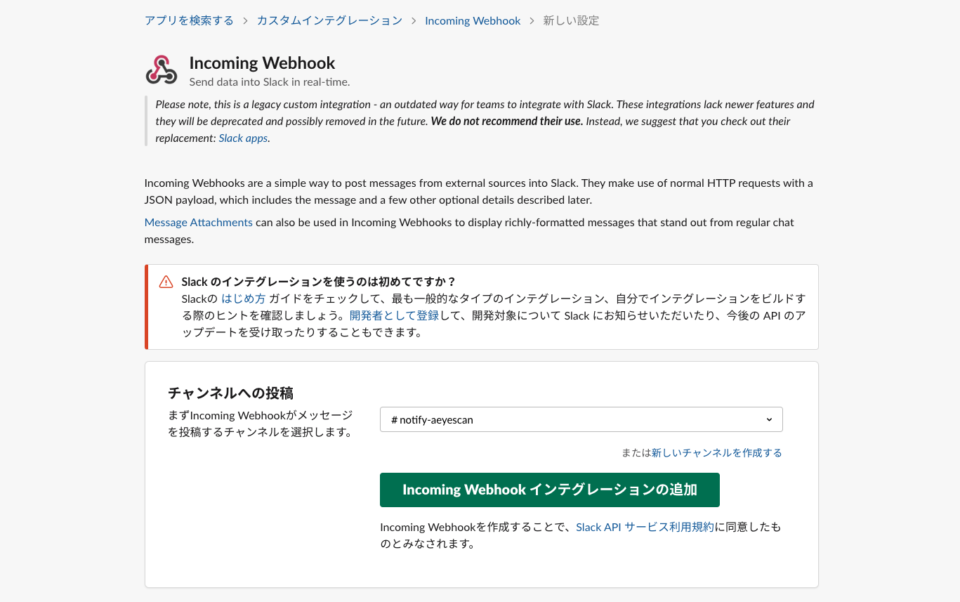Open the Incoming Webhook breadcrumb link

pos(473,21)
